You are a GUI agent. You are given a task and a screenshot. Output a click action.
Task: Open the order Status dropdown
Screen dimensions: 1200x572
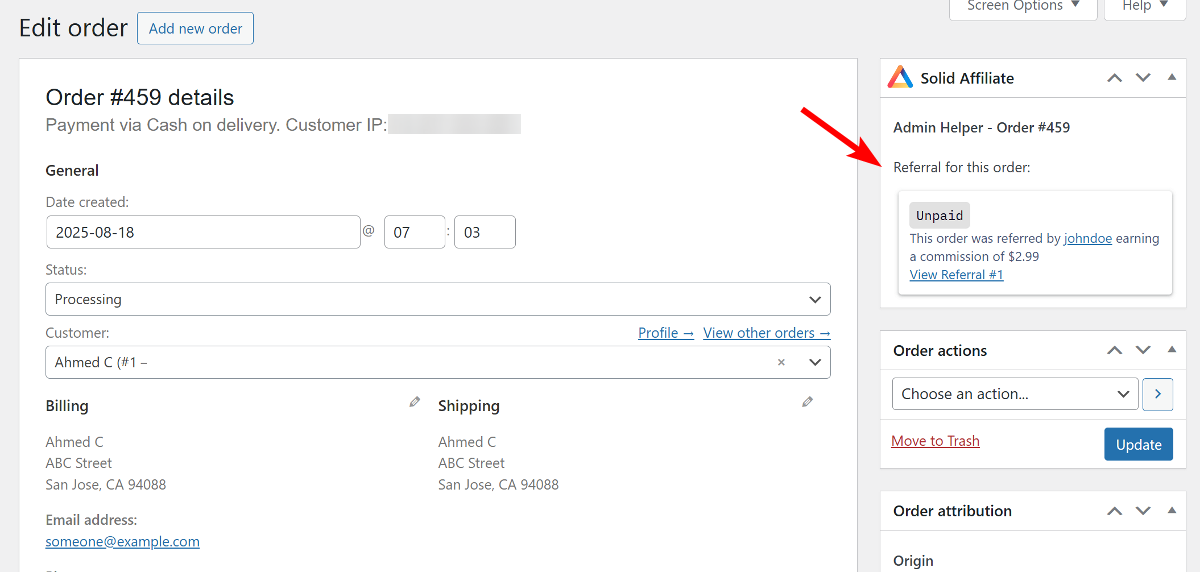tap(437, 299)
